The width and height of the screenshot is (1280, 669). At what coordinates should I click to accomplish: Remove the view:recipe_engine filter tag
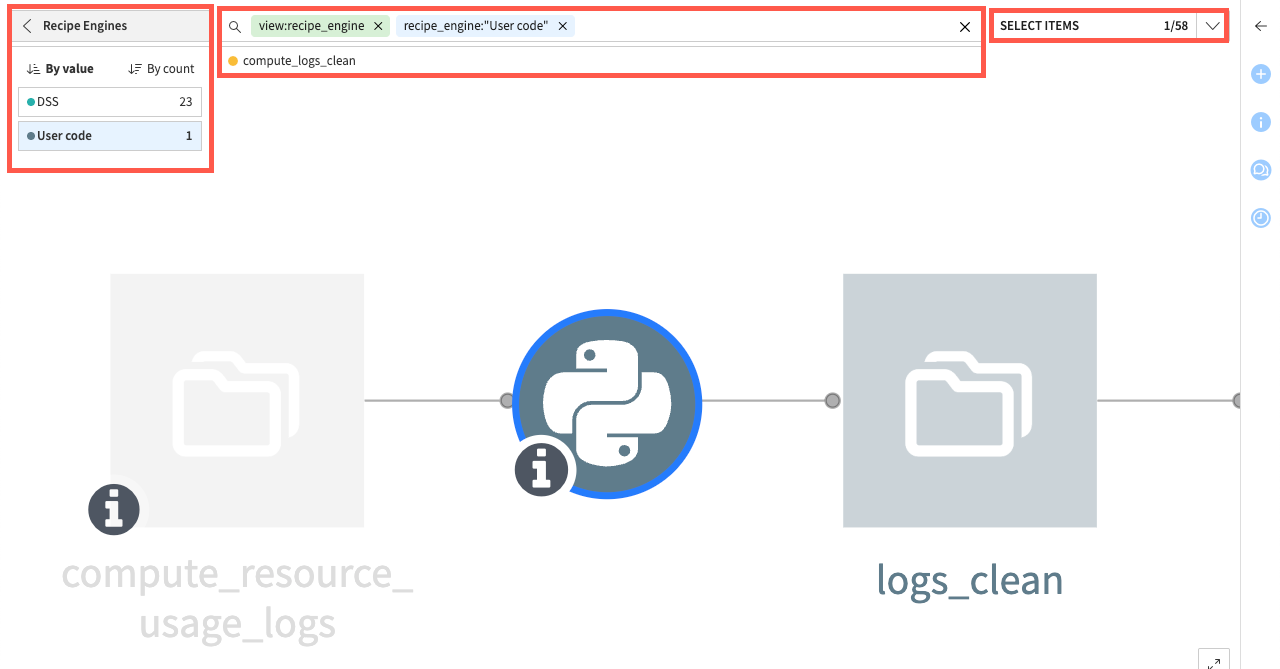(x=378, y=27)
